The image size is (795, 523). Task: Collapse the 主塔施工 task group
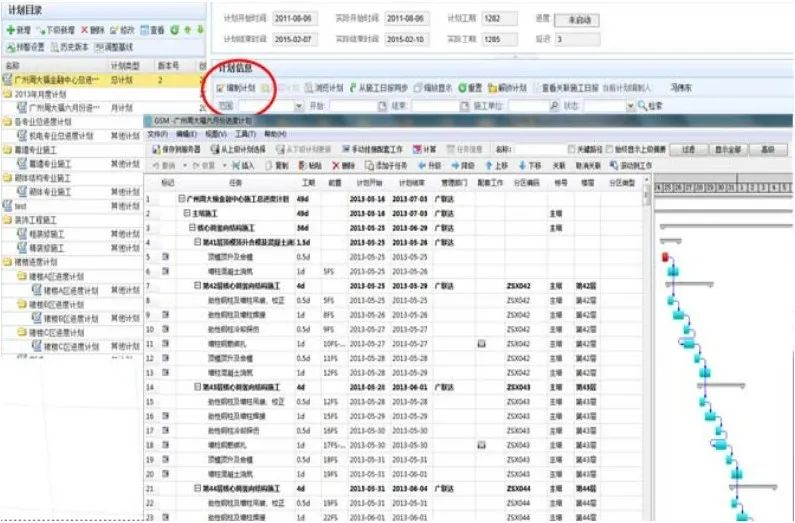(186, 213)
